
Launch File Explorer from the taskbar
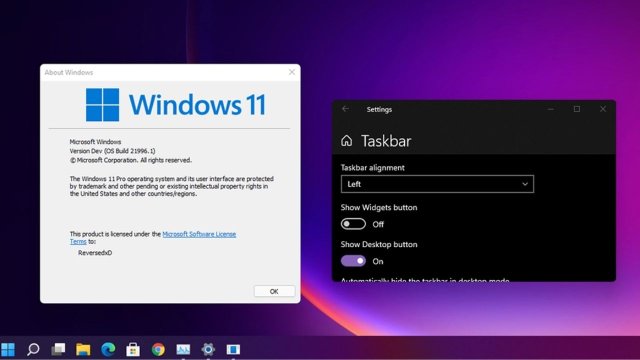pyautogui.click(x=83, y=349)
